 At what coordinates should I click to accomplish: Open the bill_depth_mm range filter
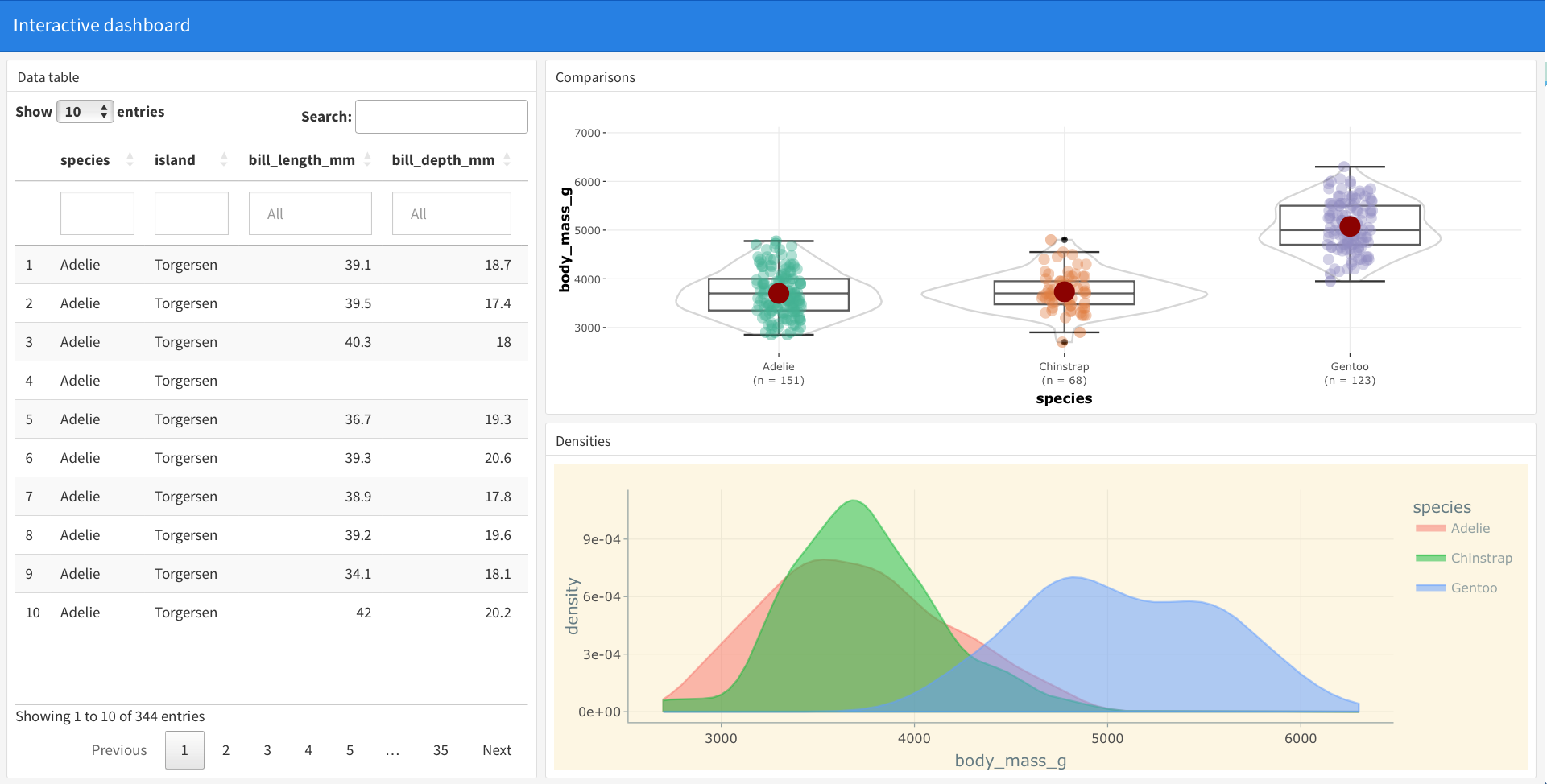click(451, 213)
